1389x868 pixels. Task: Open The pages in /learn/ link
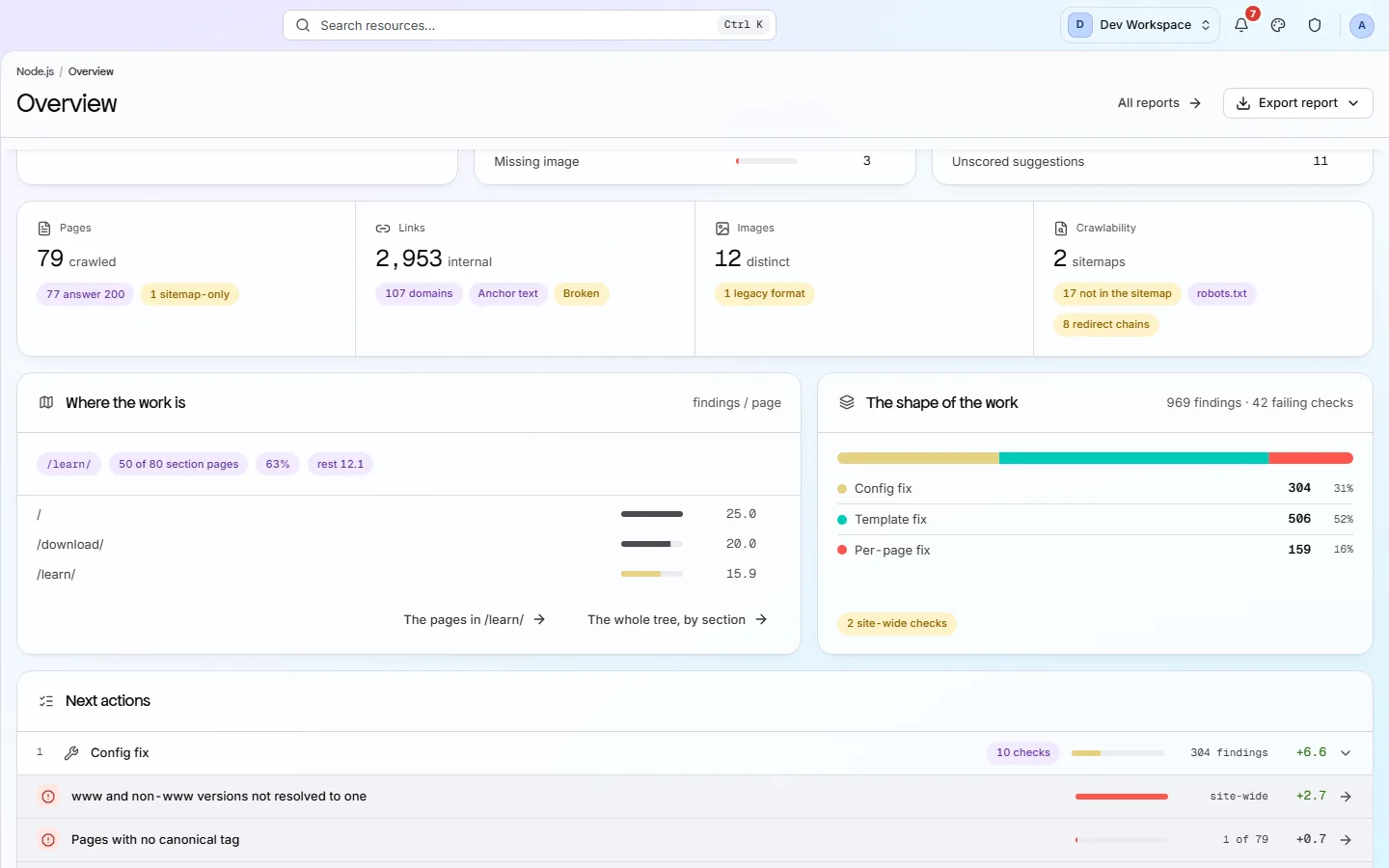tap(475, 620)
